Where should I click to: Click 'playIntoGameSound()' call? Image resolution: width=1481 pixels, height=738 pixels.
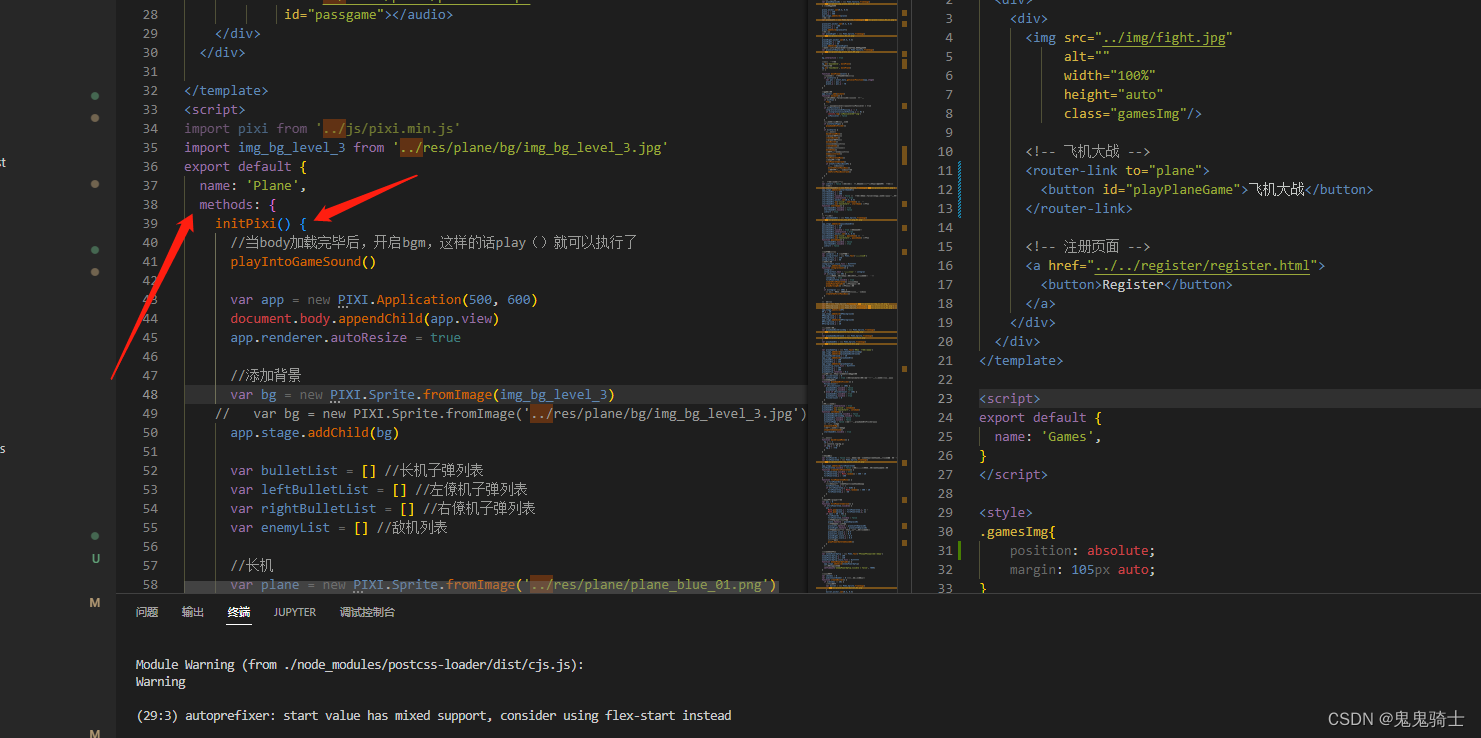303,261
